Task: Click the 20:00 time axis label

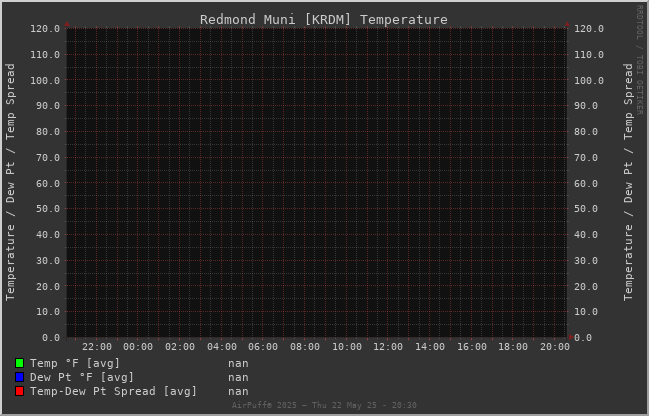Action: (x=555, y=347)
